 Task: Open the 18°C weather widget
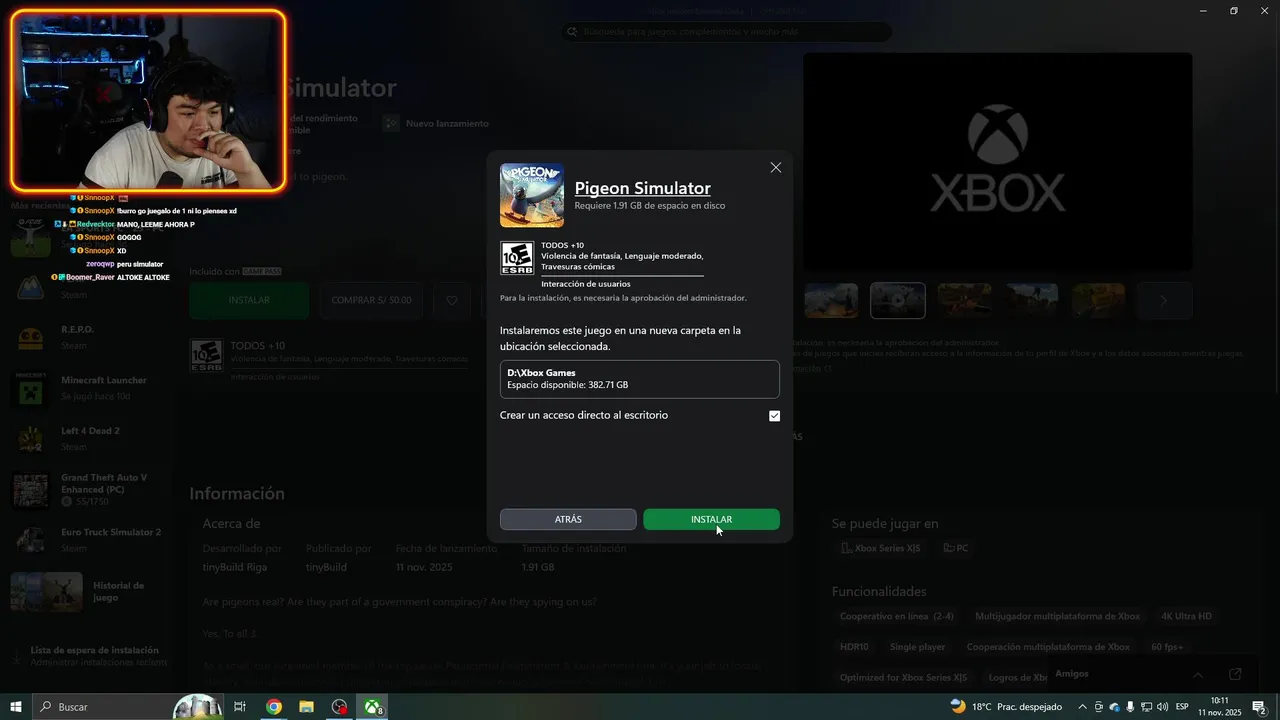1007,707
